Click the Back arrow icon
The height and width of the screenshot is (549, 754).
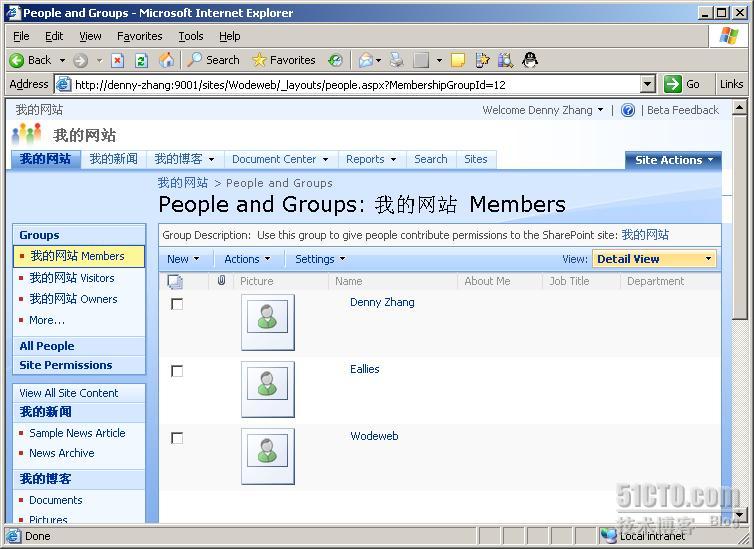[16, 60]
